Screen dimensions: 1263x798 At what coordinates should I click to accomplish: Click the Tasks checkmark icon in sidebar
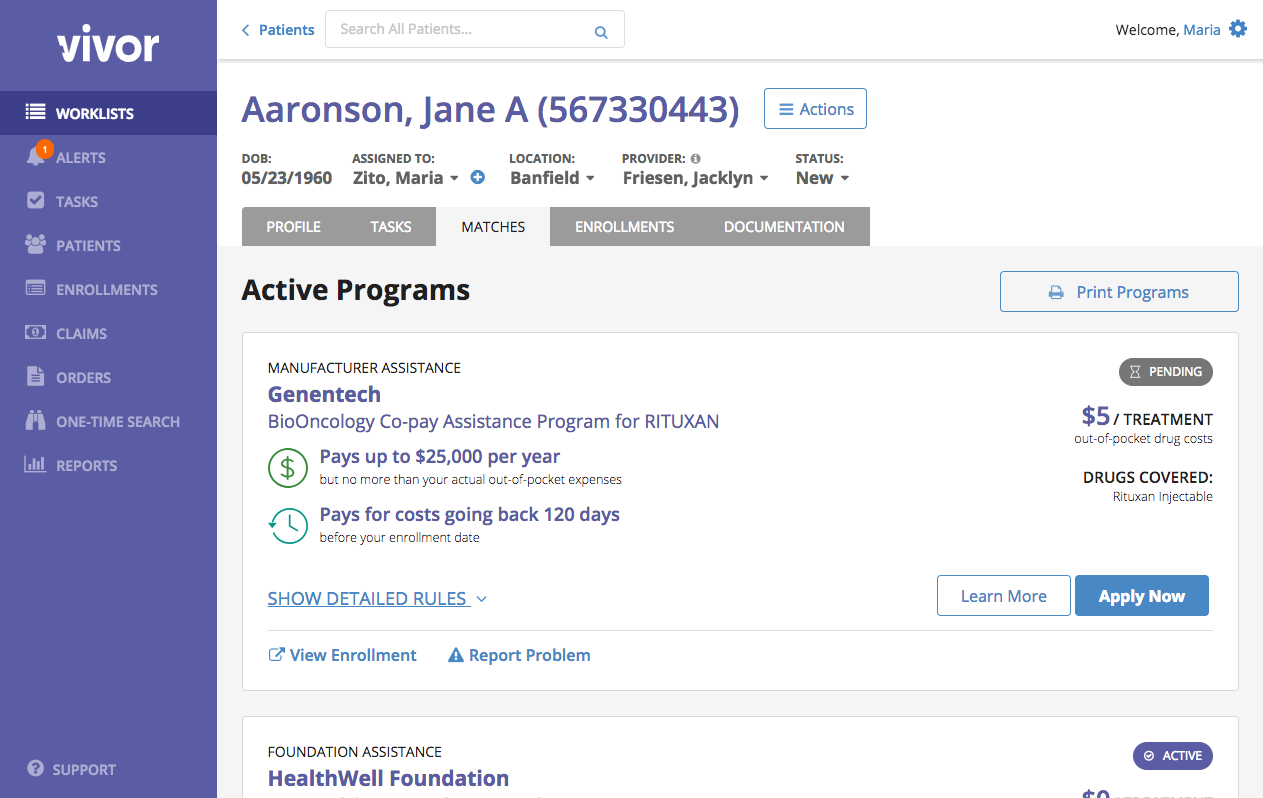pos(35,200)
